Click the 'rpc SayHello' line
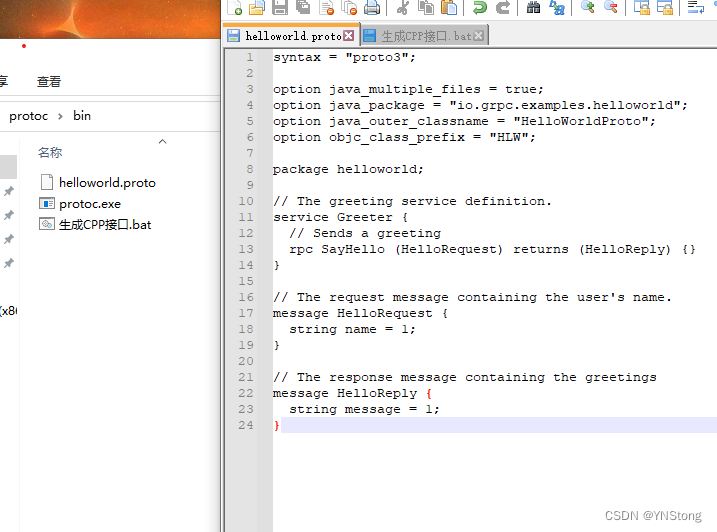Screen dimensions: 717x532 click(x=492, y=249)
